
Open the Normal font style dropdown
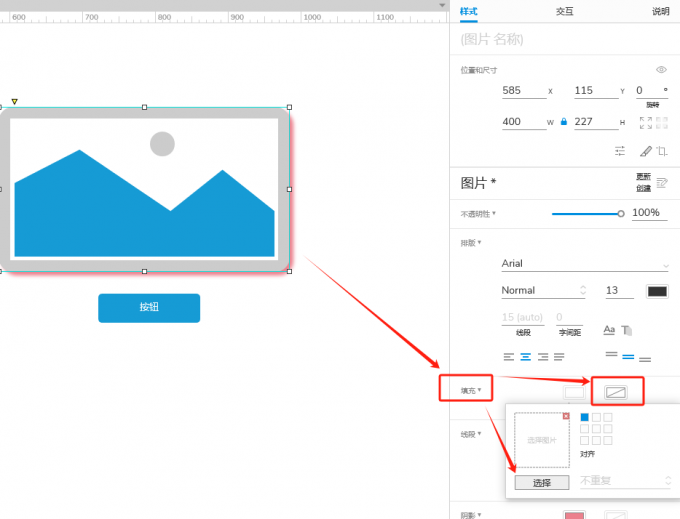(543, 291)
